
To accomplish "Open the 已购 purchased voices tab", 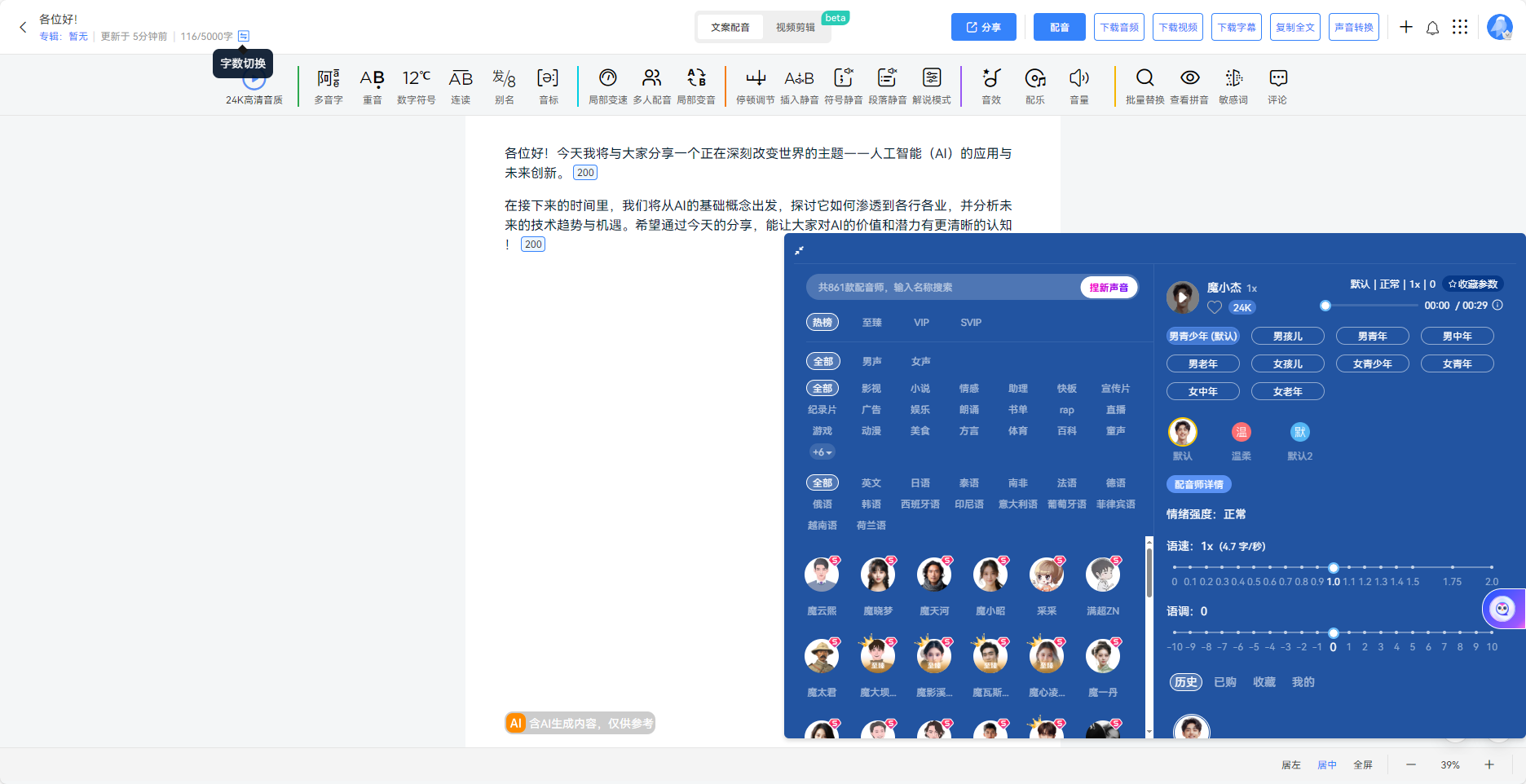I will tap(1224, 682).
